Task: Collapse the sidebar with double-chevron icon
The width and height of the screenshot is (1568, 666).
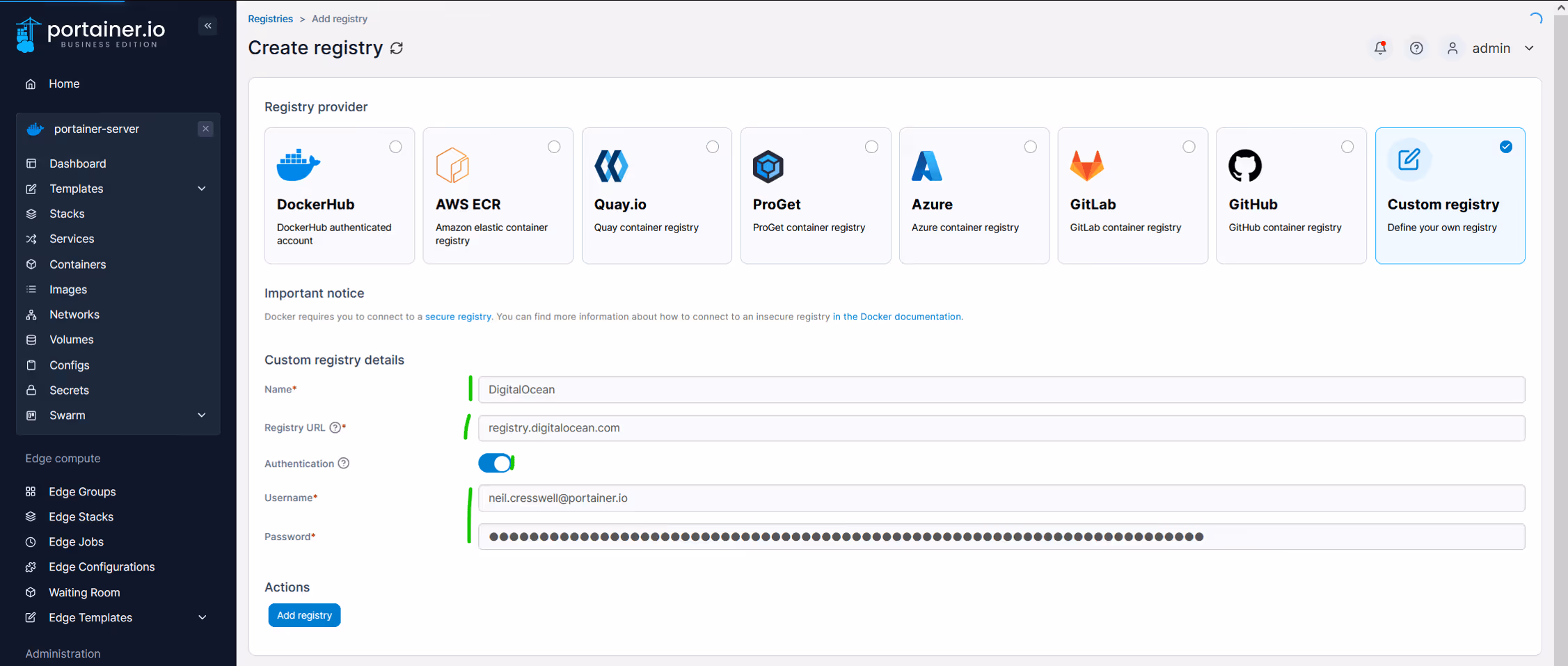Action: (207, 26)
